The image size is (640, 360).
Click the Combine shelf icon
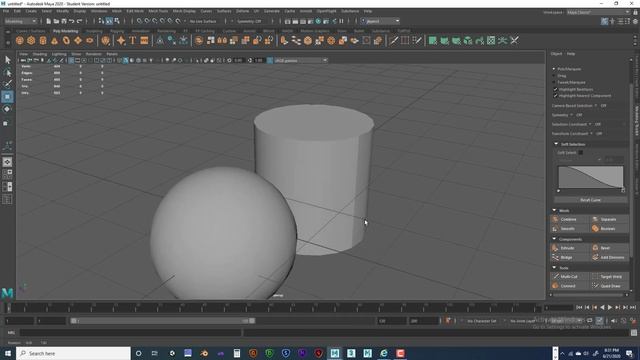click(199, 40)
